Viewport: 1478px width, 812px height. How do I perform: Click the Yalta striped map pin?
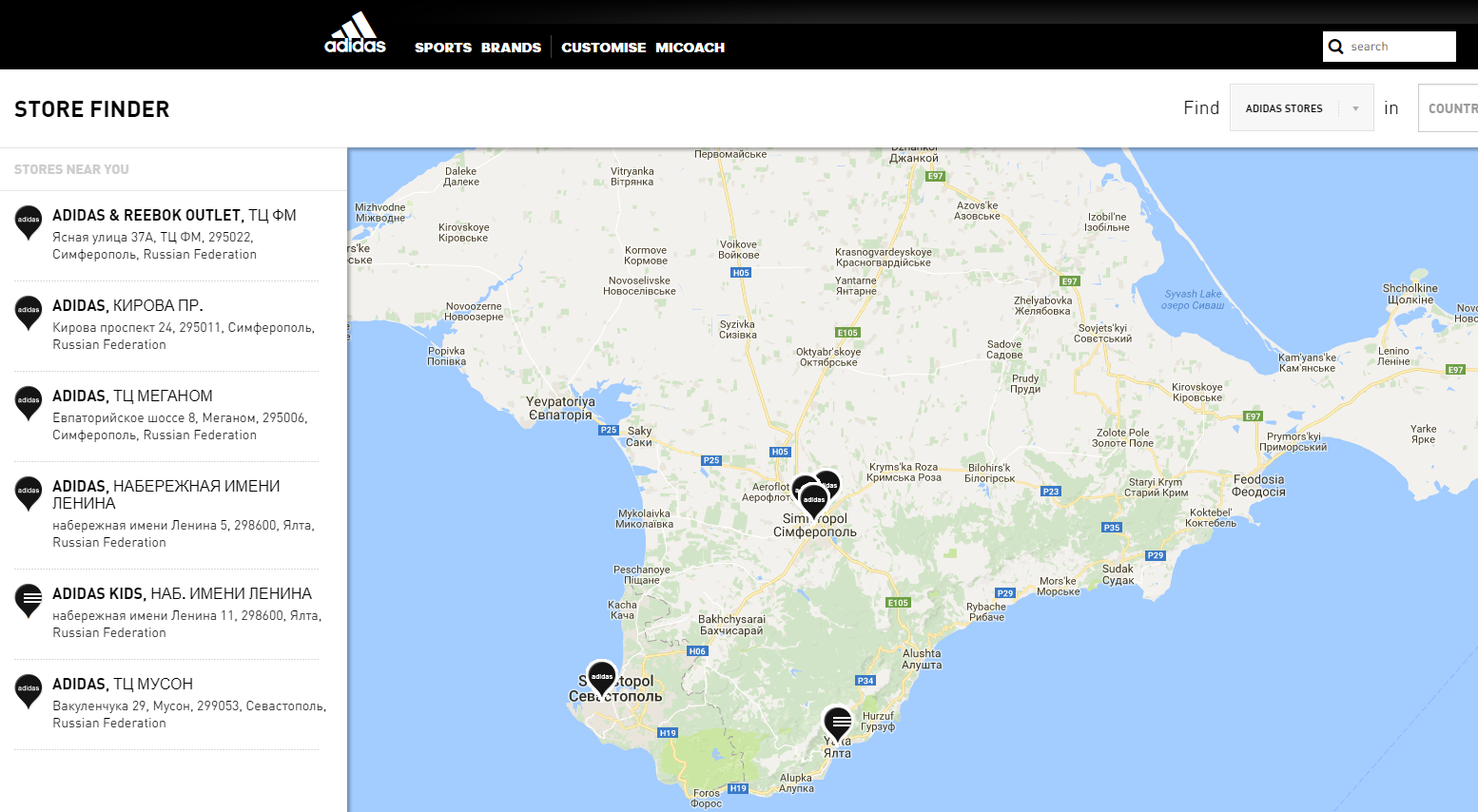[837, 723]
